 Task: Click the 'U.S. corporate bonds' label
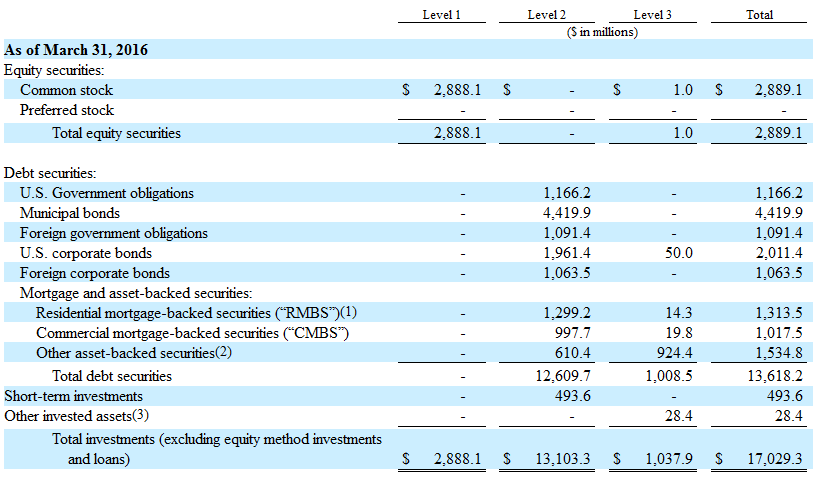point(86,253)
